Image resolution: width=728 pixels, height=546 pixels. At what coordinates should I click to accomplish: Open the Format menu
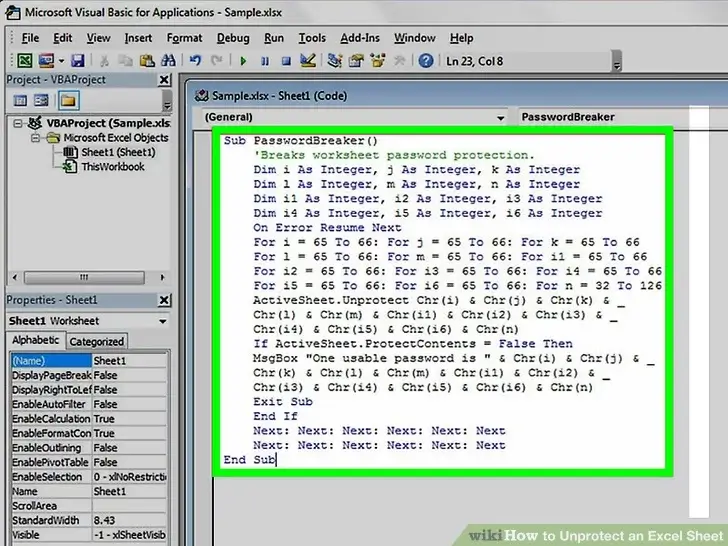tap(184, 38)
